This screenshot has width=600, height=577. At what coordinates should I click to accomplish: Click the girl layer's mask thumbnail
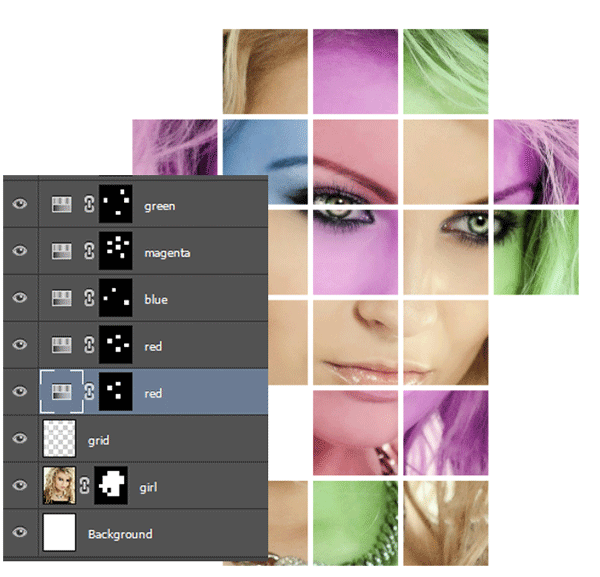(x=112, y=487)
